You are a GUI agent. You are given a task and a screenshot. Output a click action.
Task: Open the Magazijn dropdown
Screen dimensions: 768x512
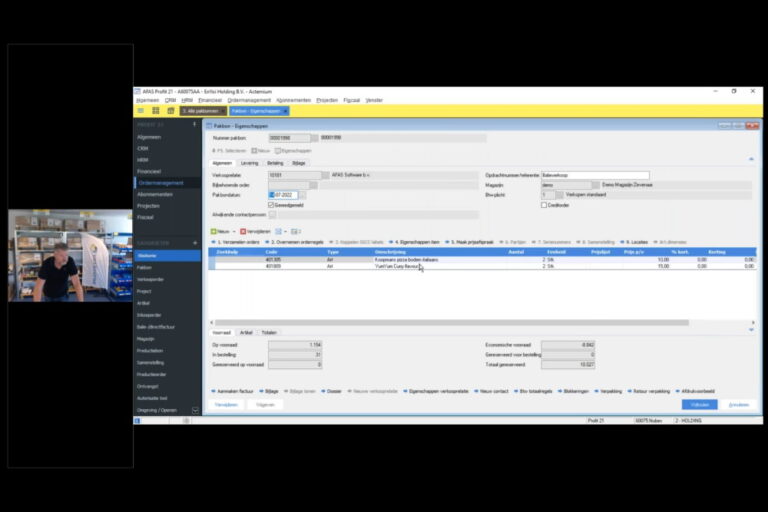click(x=595, y=185)
